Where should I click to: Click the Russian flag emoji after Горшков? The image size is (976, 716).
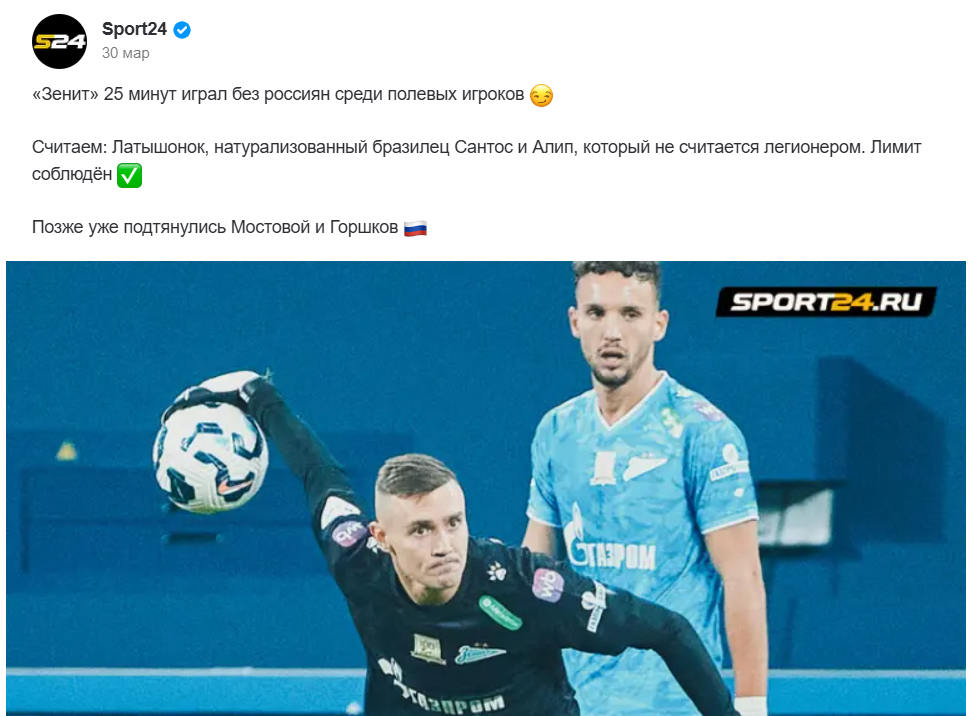[x=415, y=228]
